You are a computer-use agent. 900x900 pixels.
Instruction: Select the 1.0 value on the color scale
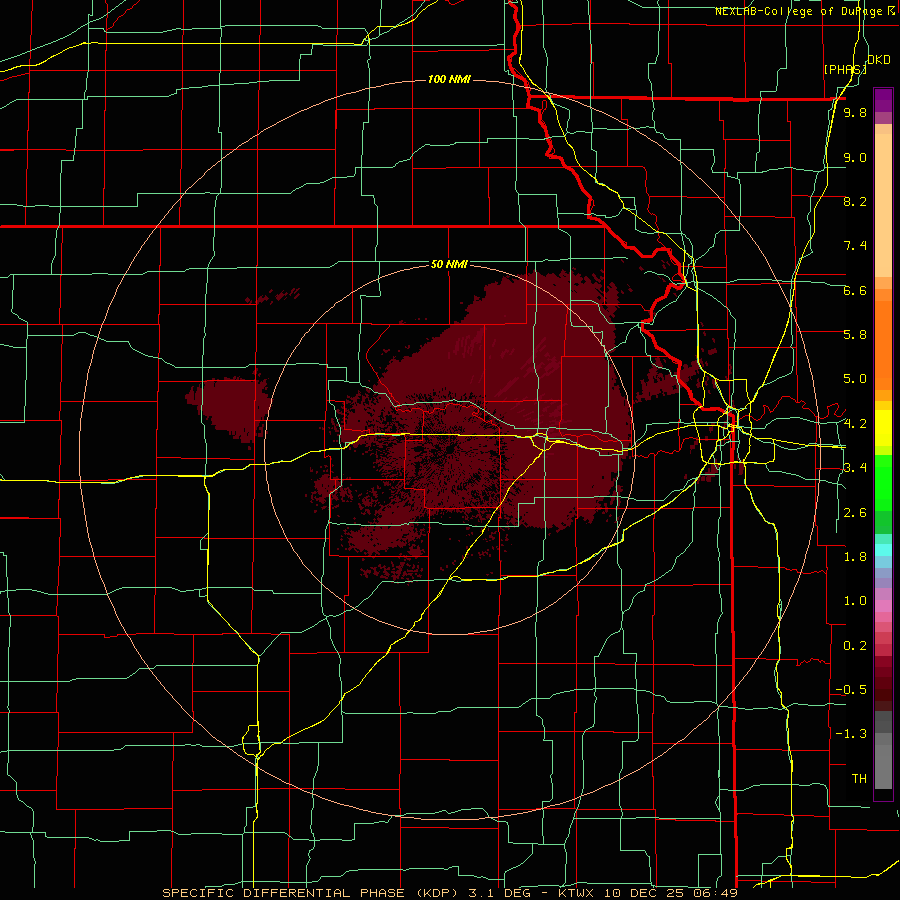tap(855, 600)
